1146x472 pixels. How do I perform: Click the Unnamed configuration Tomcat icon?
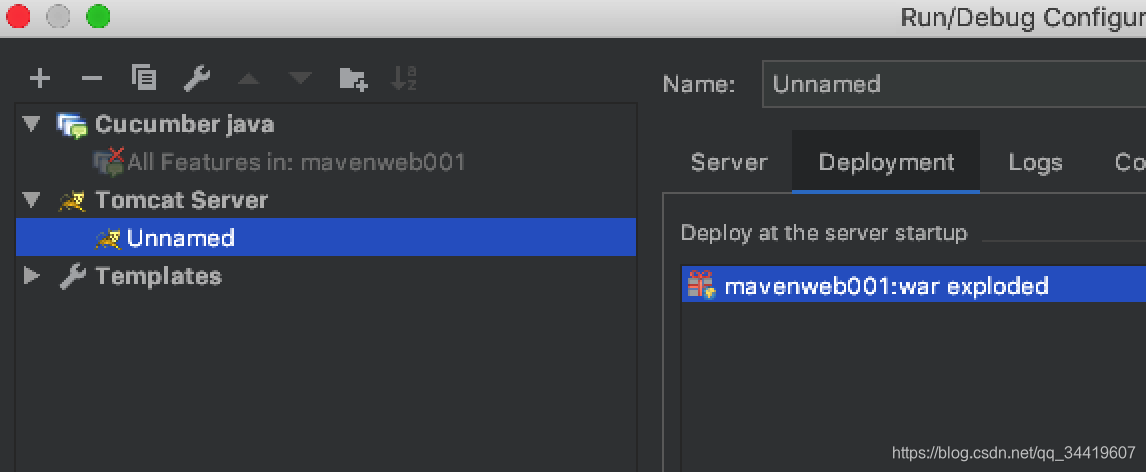click(x=107, y=238)
